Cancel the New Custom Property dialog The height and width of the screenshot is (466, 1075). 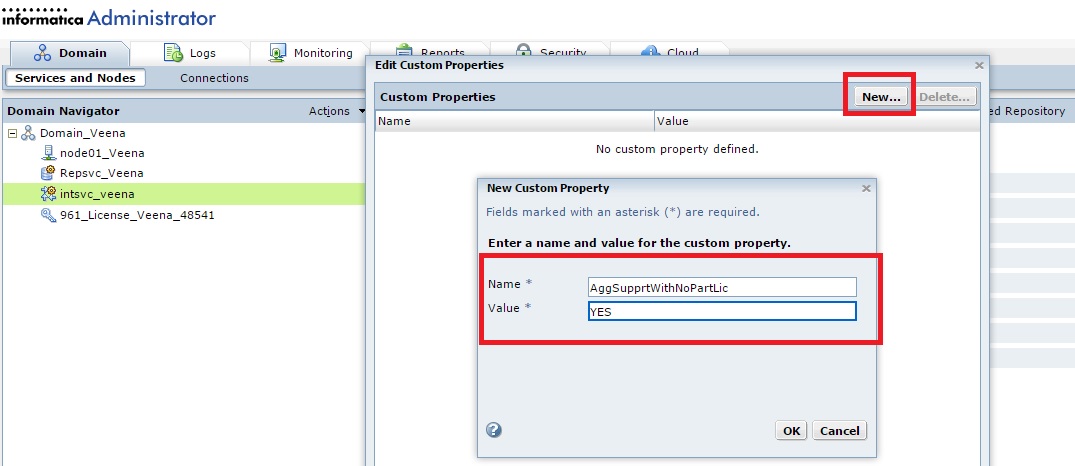point(840,430)
